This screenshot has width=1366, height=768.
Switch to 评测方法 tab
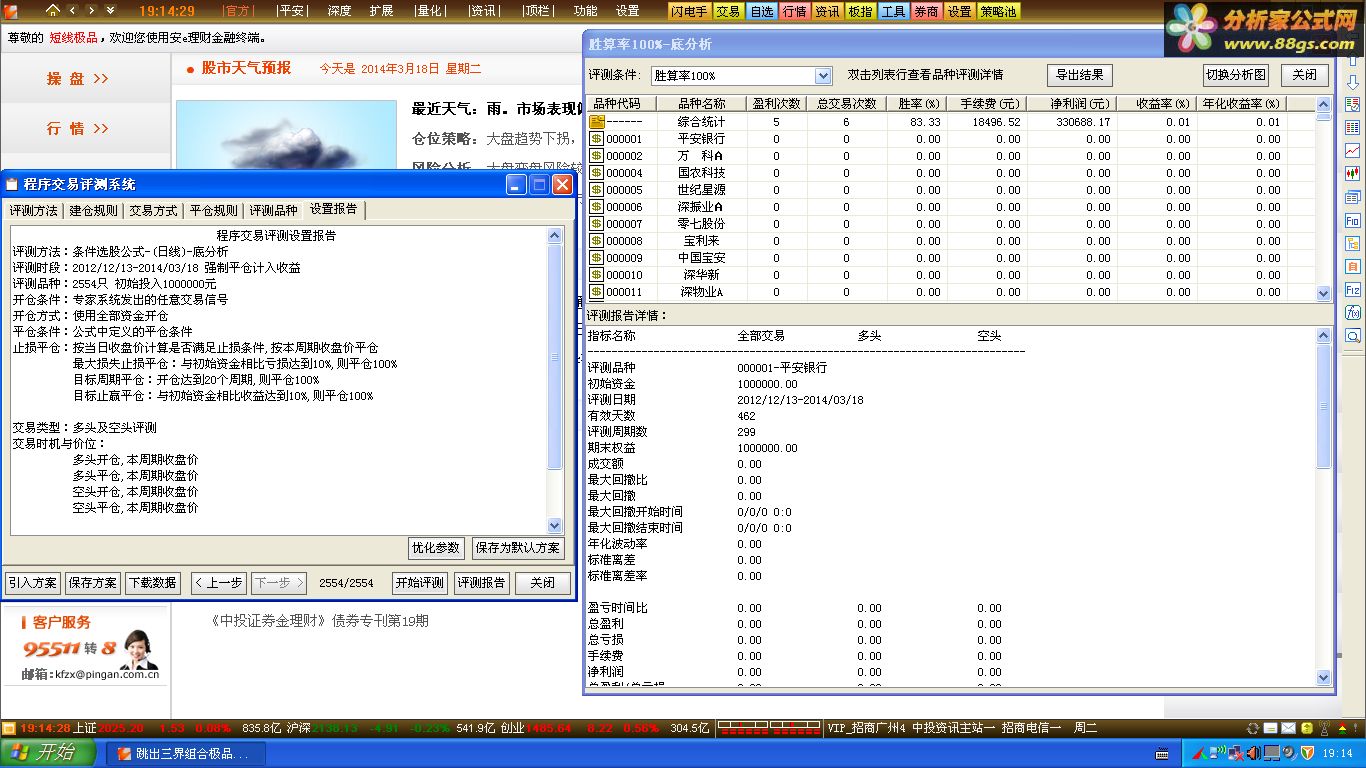point(33,210)
